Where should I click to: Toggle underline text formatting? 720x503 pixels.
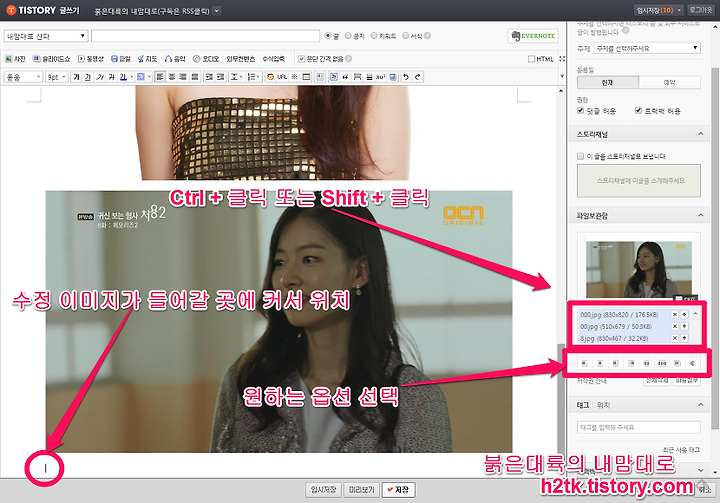(x=88, y=77)
